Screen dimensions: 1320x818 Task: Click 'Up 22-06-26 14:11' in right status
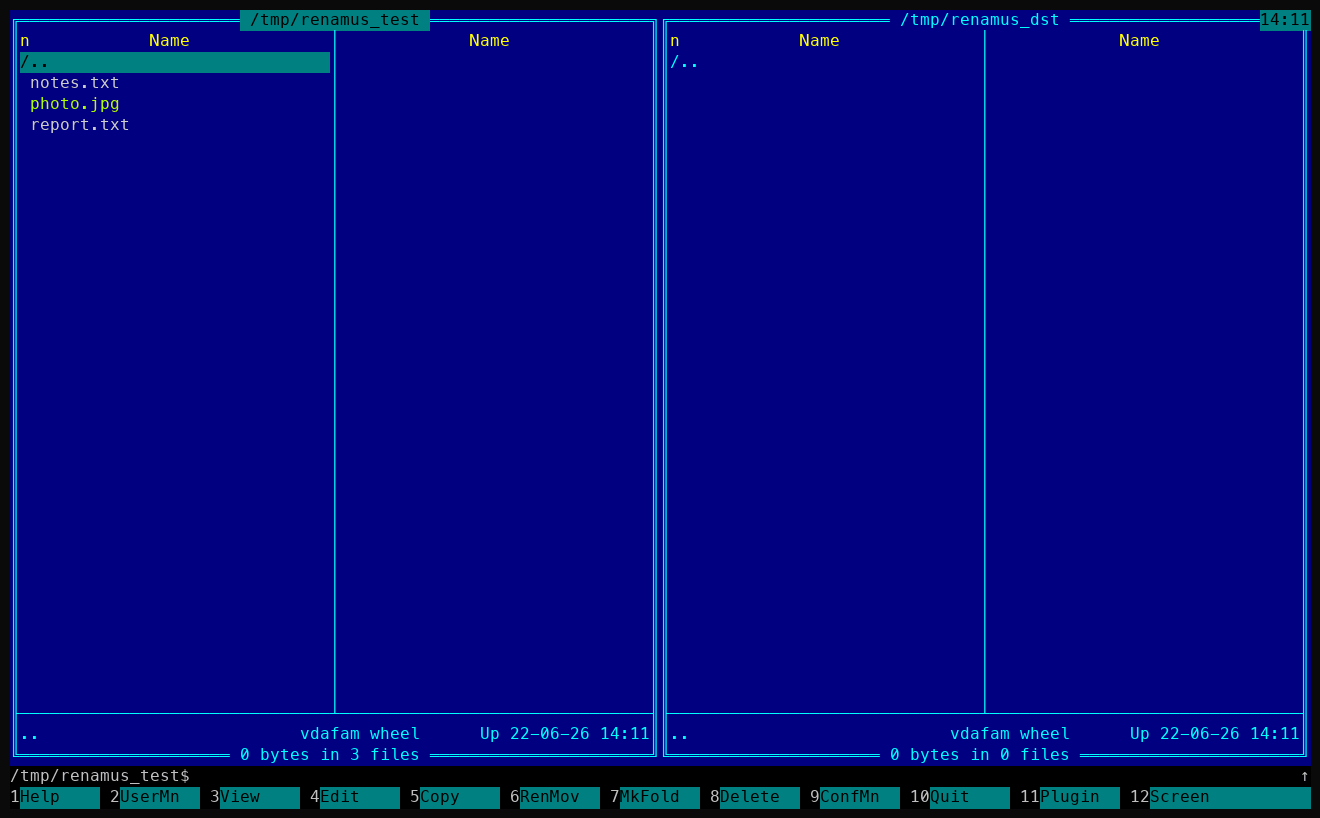[1215, 734]
